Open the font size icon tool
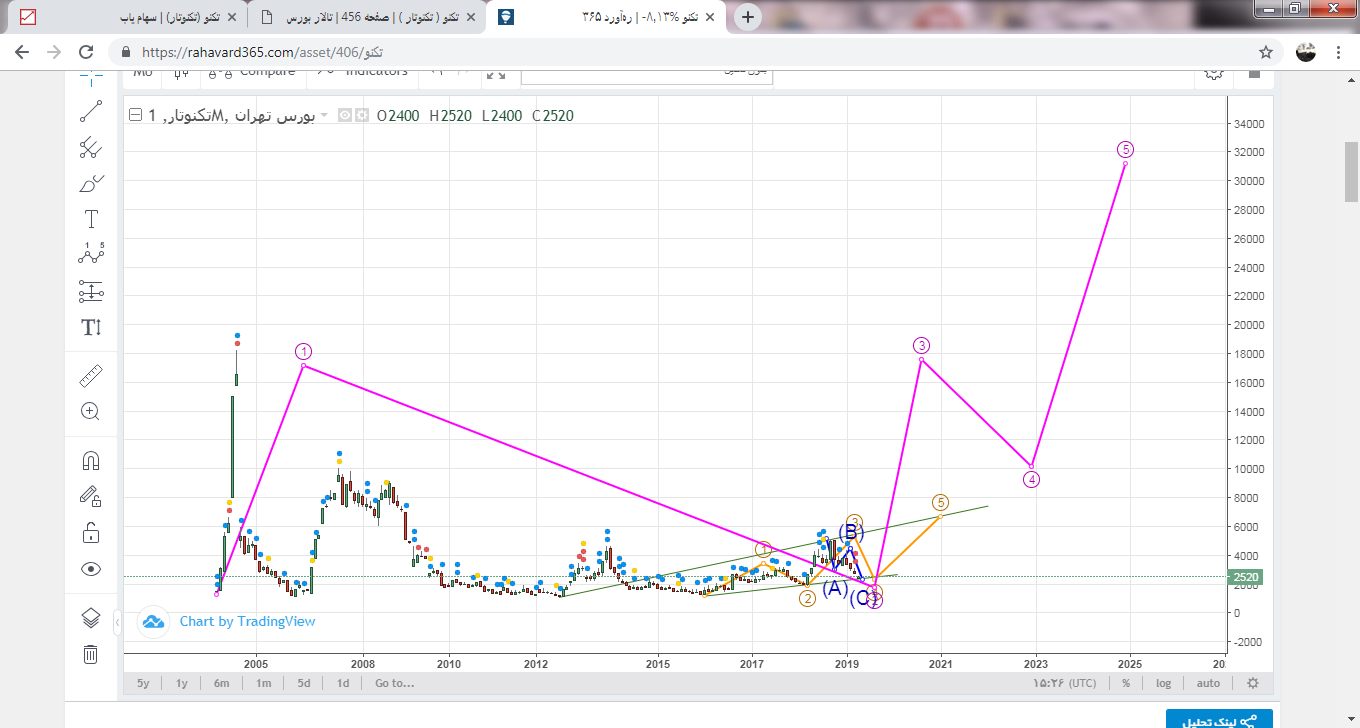Screen dimensions: 1360x728 [x=91, y=327]
